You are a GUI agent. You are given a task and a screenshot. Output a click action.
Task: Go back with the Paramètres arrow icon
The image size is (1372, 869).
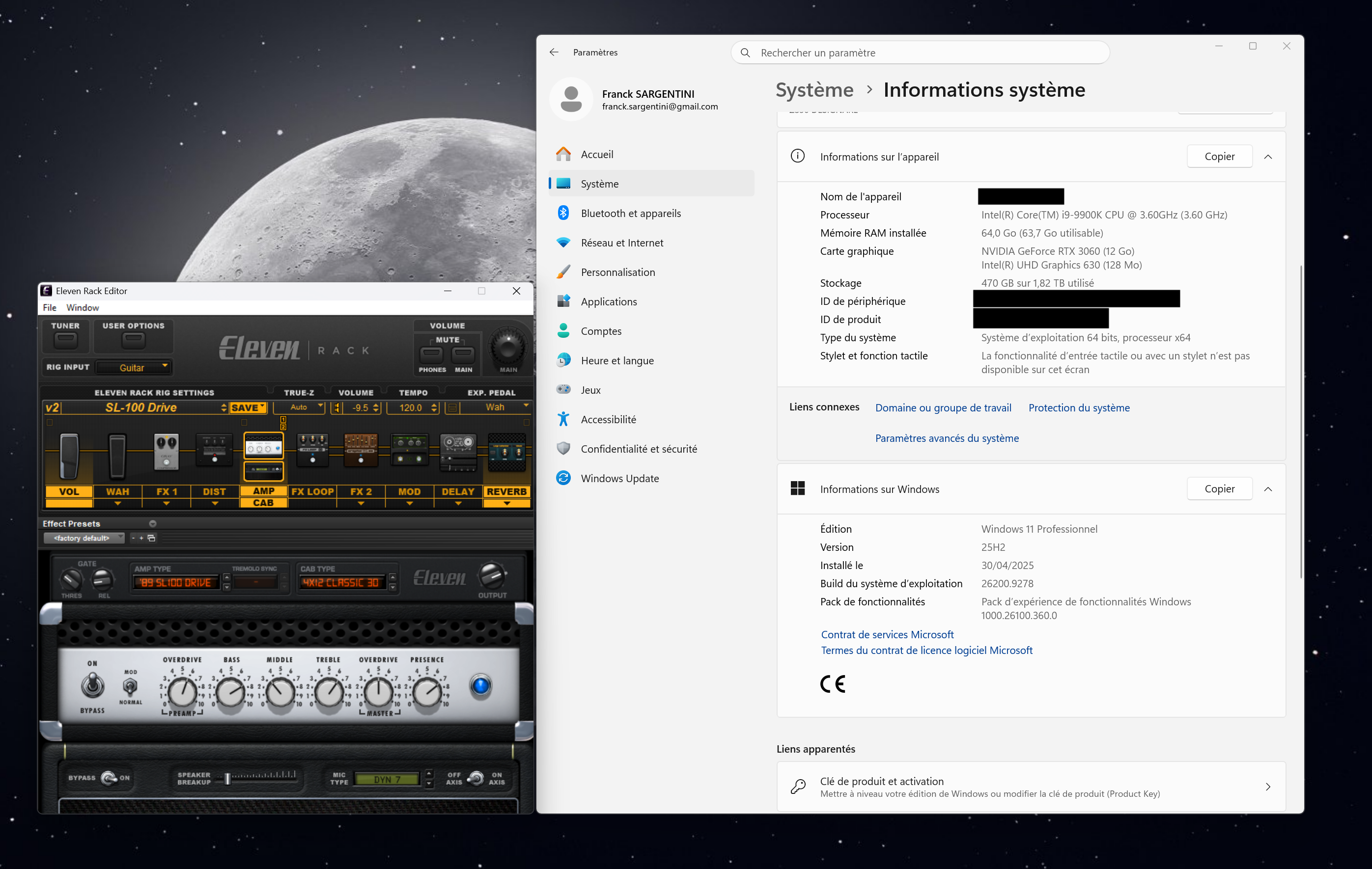pos(554,52)
